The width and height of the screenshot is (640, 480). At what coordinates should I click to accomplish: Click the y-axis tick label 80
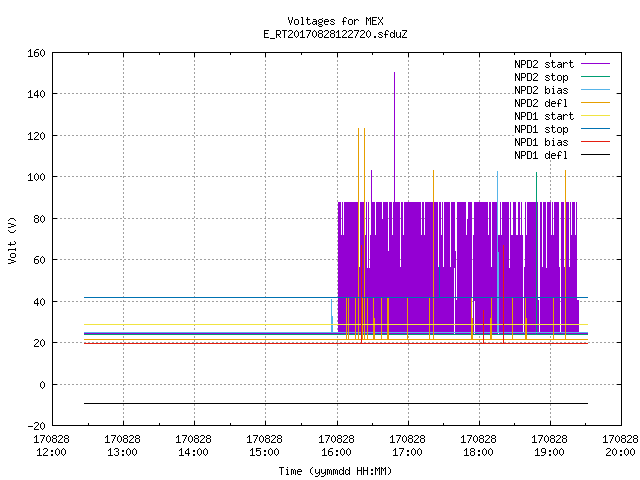(x=39, y=219)
